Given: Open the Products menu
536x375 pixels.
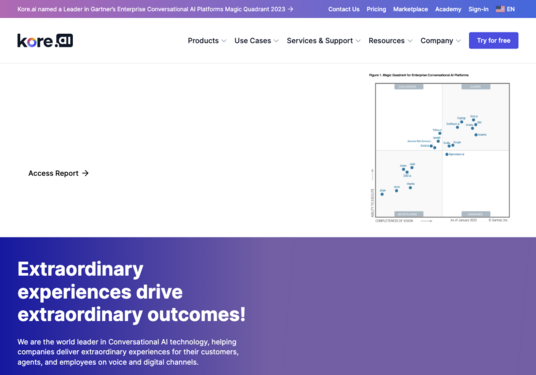Looking at the screenshot, I should [x=203, y=41].
